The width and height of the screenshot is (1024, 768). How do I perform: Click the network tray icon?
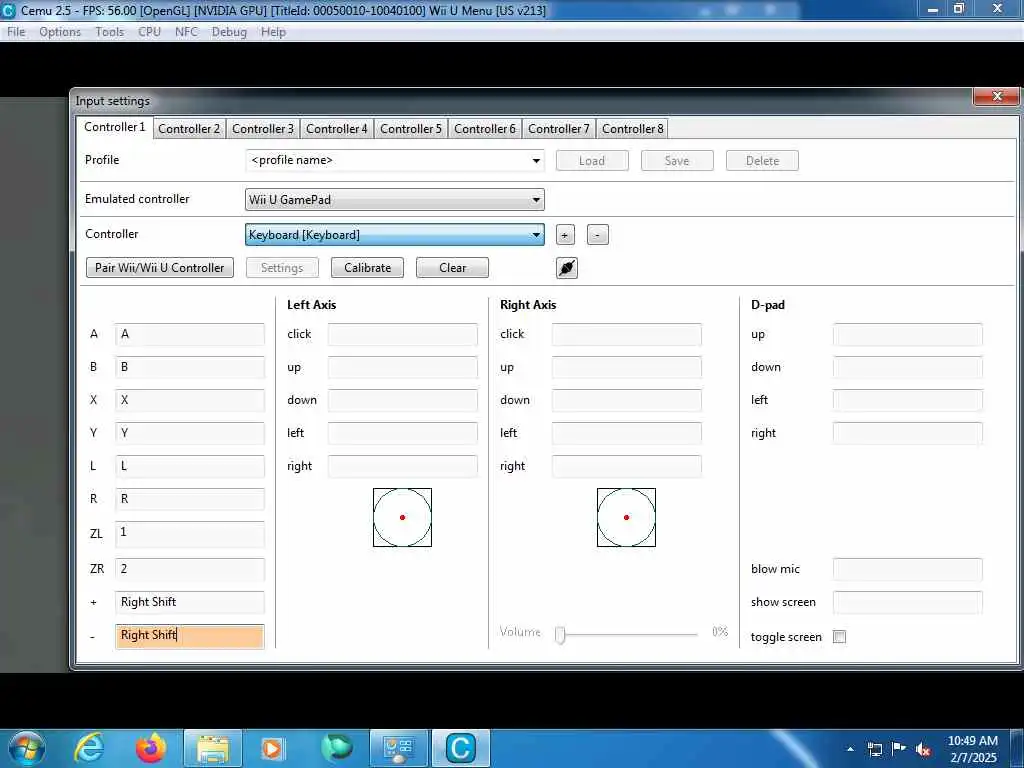[x=874, y=749]
